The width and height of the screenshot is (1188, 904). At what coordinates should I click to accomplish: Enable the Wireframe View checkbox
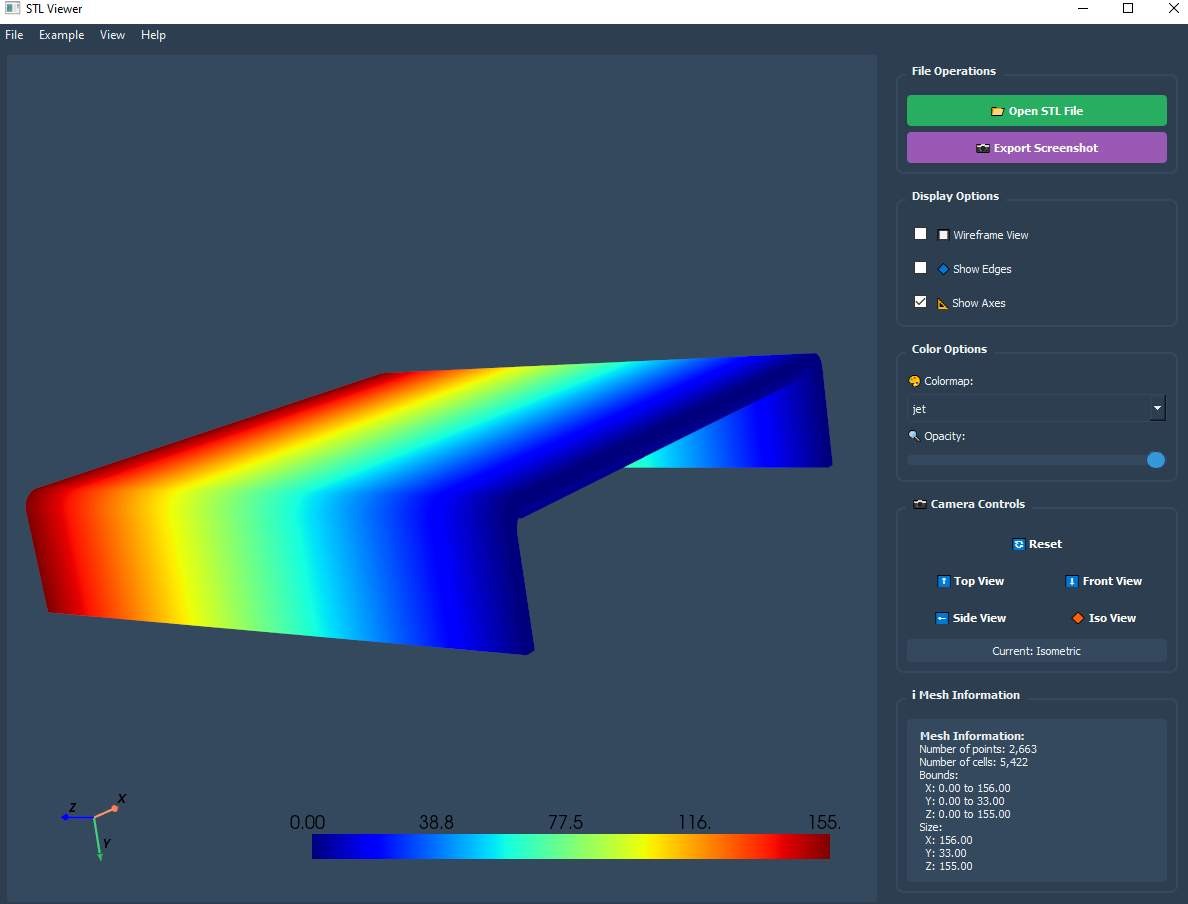[921, 234]
